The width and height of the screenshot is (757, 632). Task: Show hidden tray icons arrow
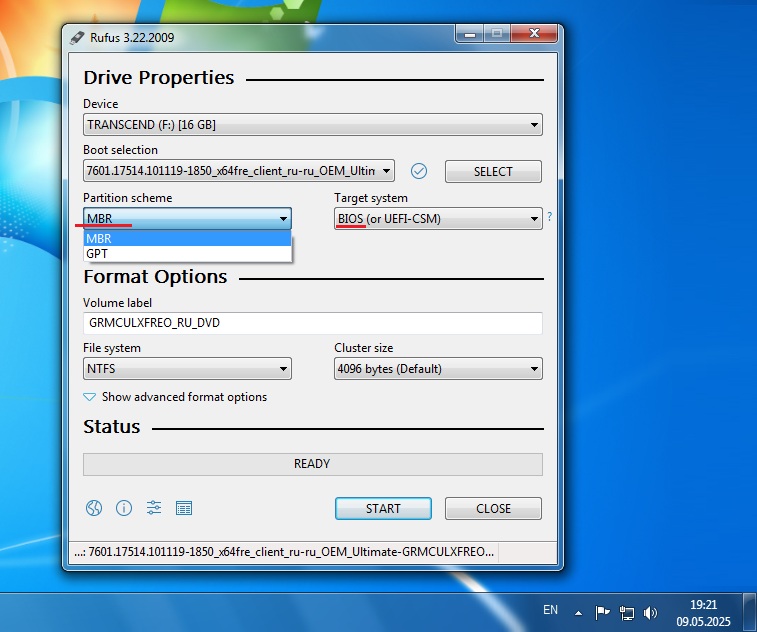578,614
